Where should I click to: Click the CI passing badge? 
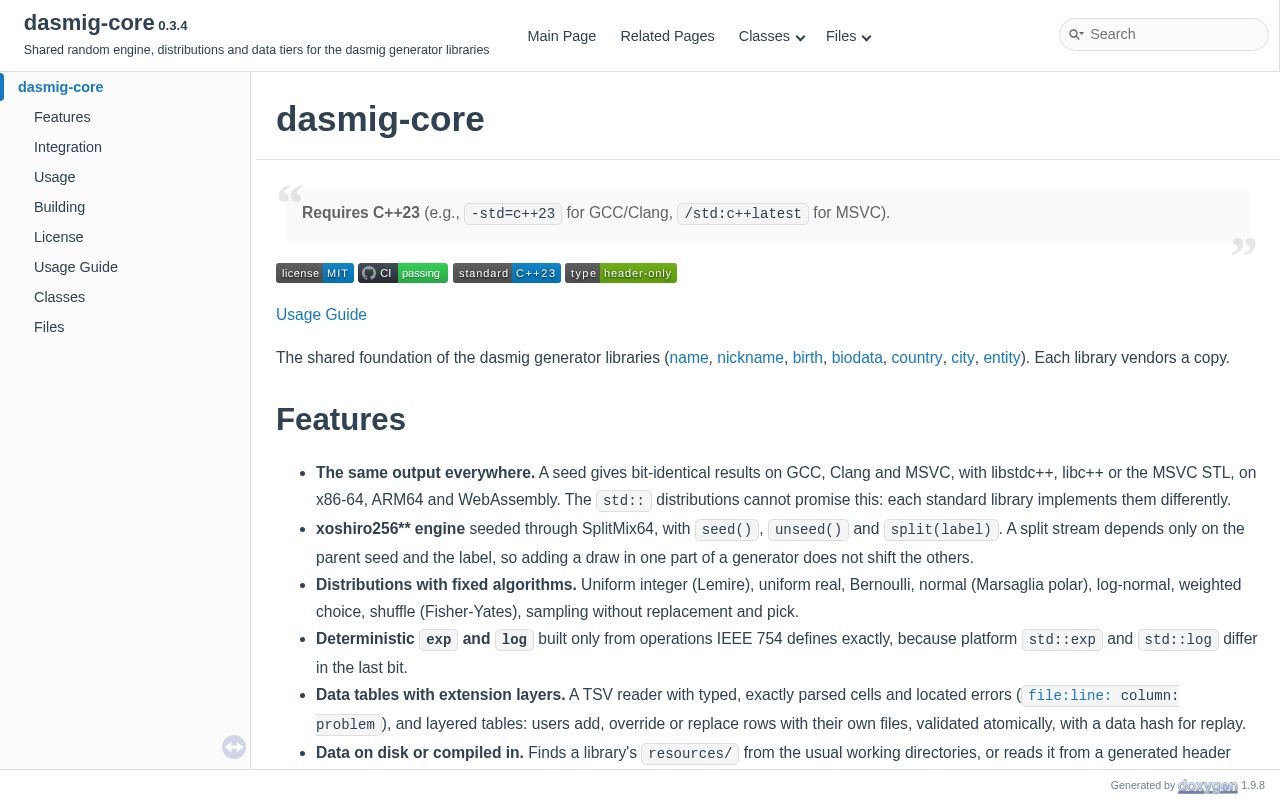click(x=403, y=273)
